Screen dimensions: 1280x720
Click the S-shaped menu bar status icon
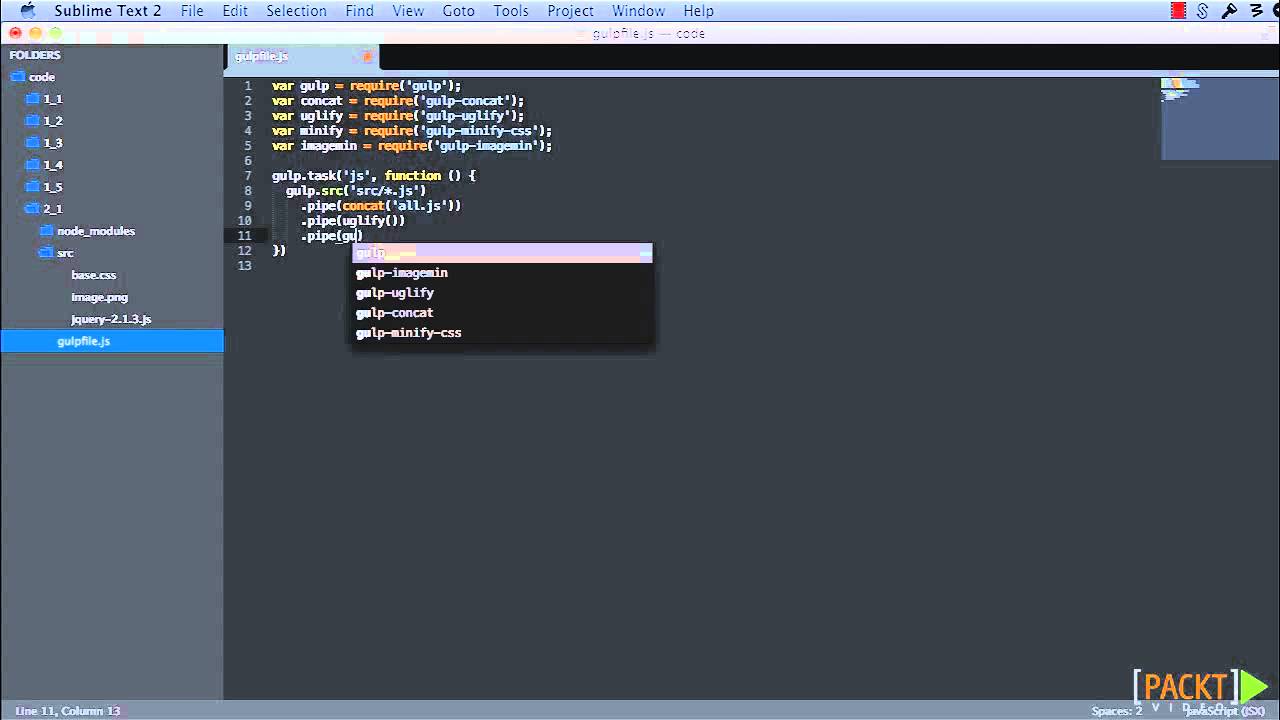[1203, 11]
